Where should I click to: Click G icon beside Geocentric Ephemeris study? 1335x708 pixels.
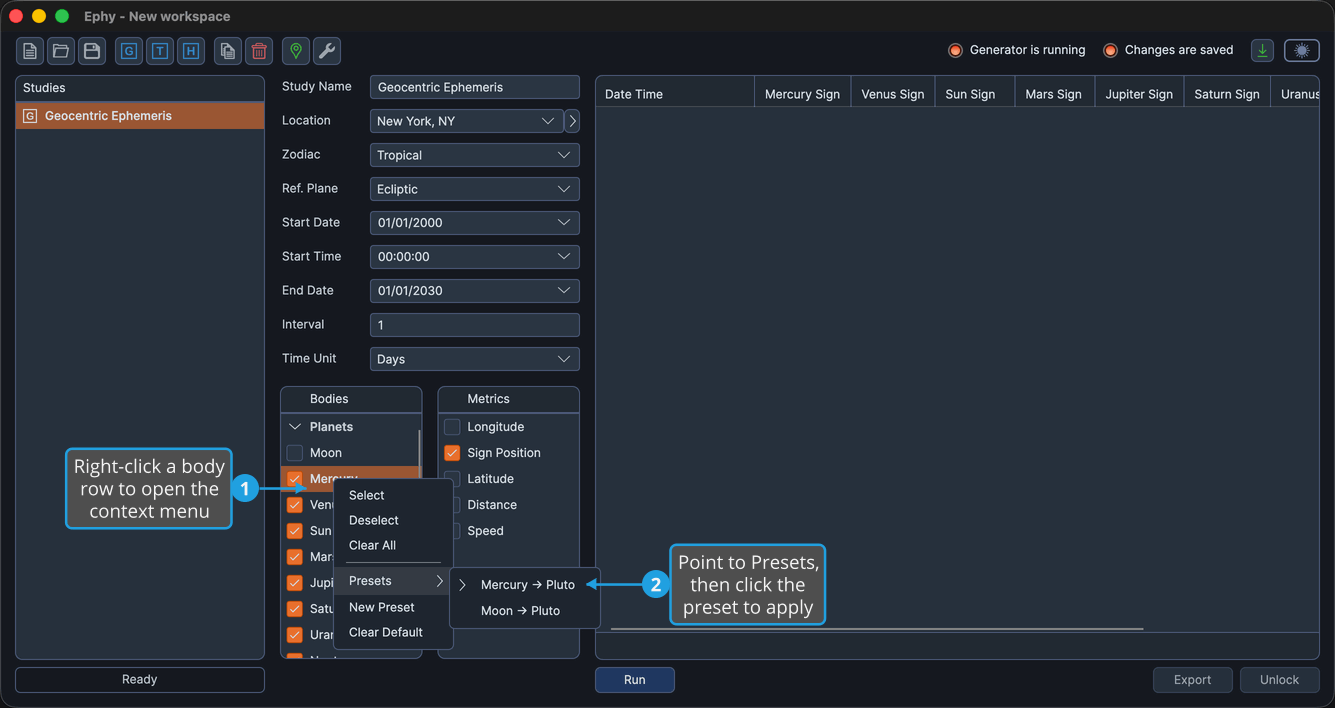click(30, 116)
